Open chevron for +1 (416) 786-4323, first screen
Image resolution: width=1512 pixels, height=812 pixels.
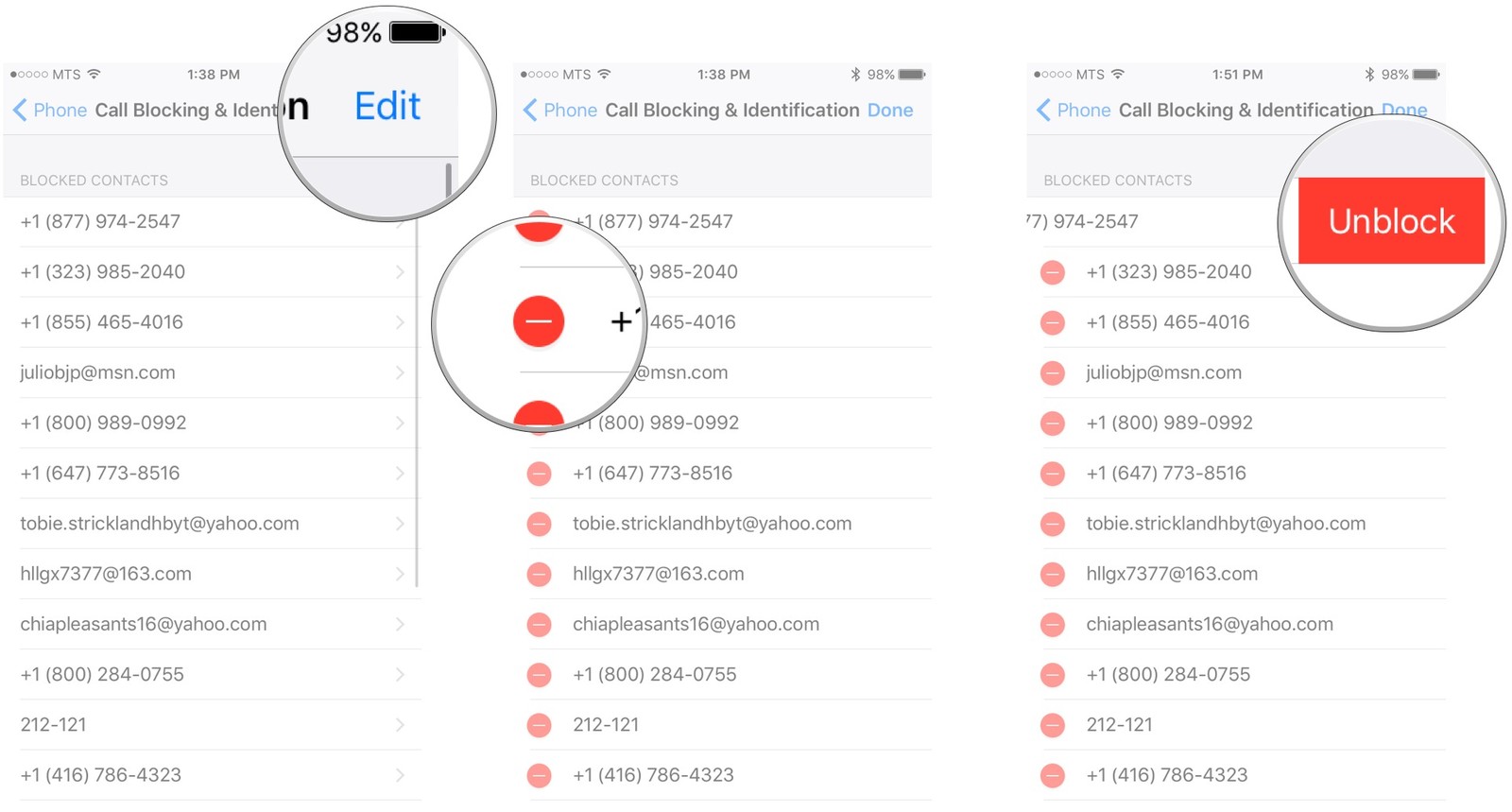pyautogui.click(x=401, y=775)
